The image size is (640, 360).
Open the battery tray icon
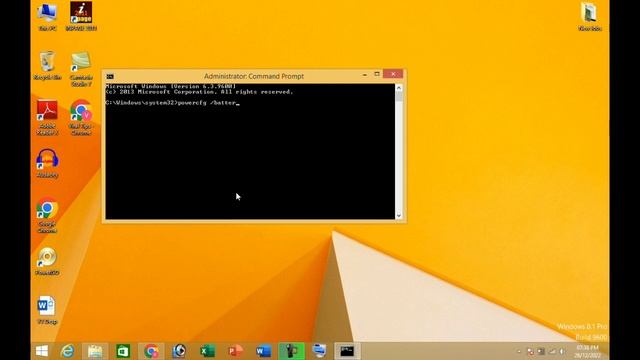pos(541,351)
